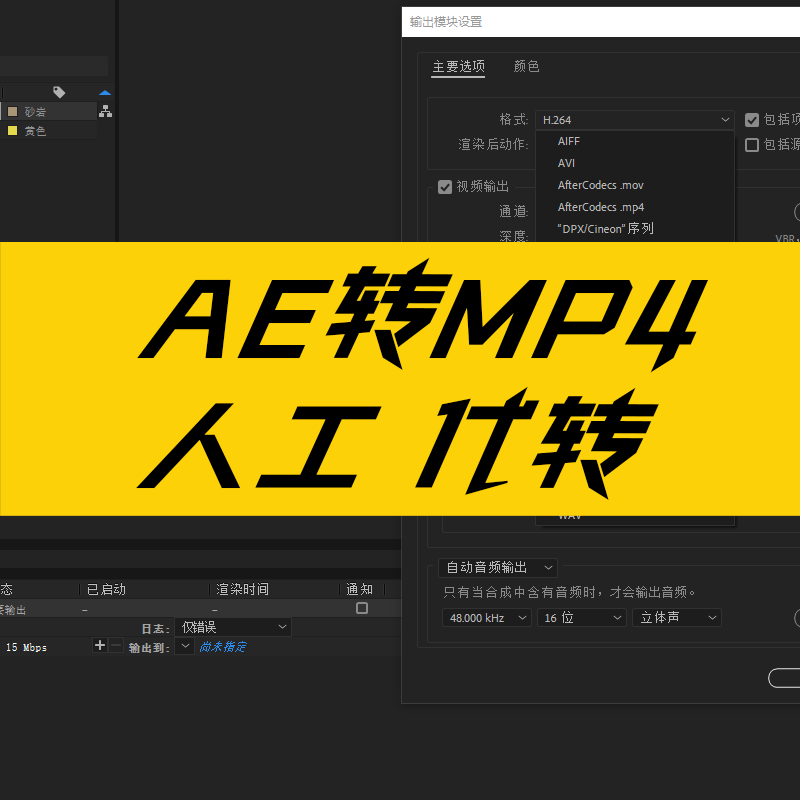Click the flowchart icon beside 砂岩

[x=106, y=112]
